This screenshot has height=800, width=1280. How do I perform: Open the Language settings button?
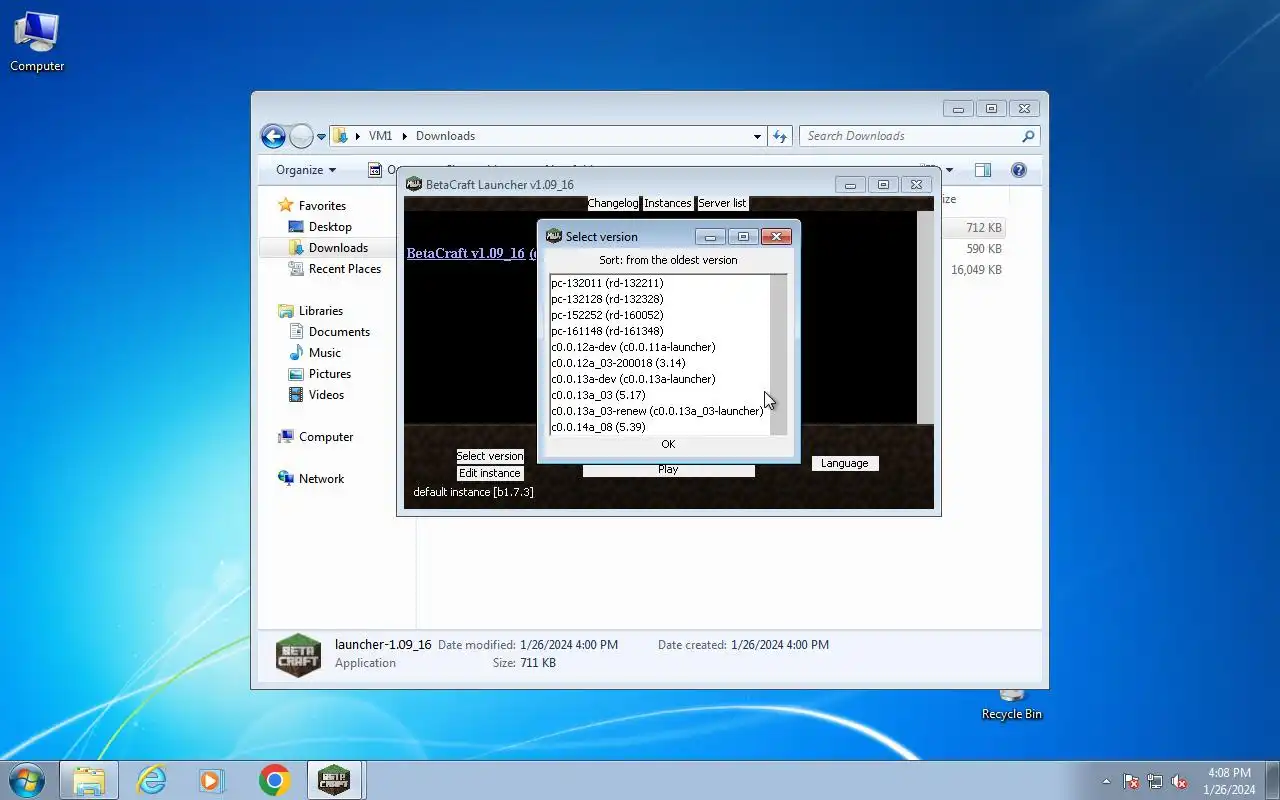click(x=845, y=463)
